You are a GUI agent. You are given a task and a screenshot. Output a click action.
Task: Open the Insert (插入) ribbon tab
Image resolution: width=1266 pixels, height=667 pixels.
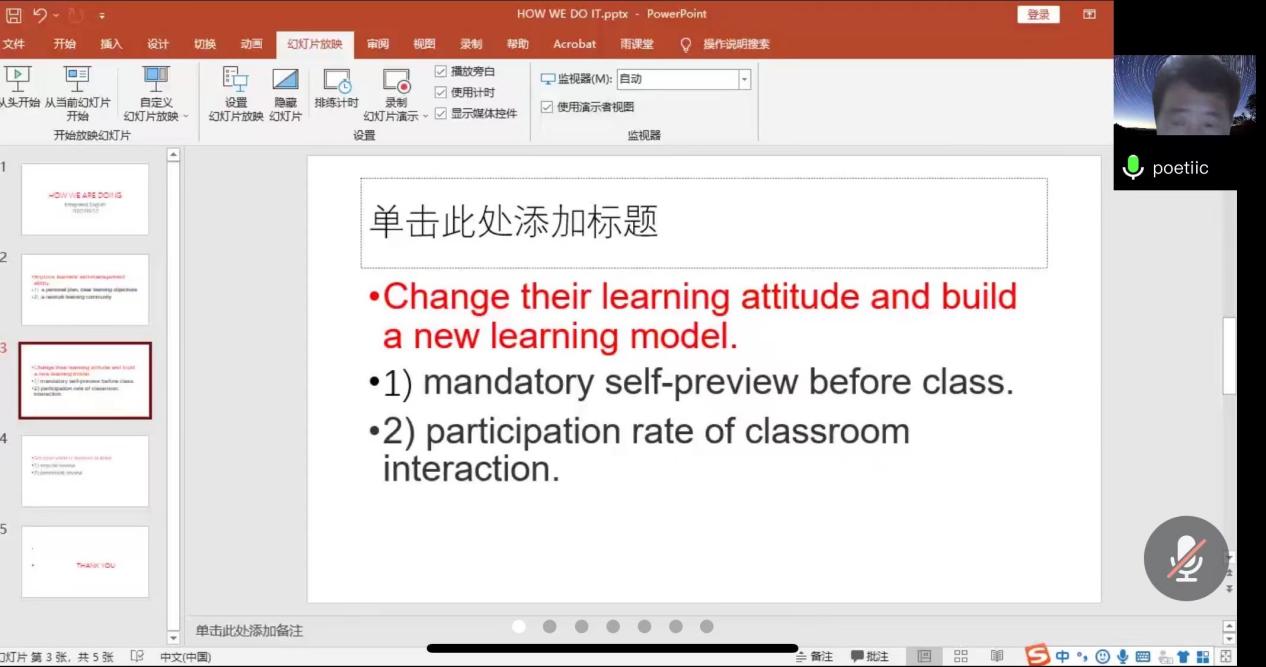coord(111,44)
